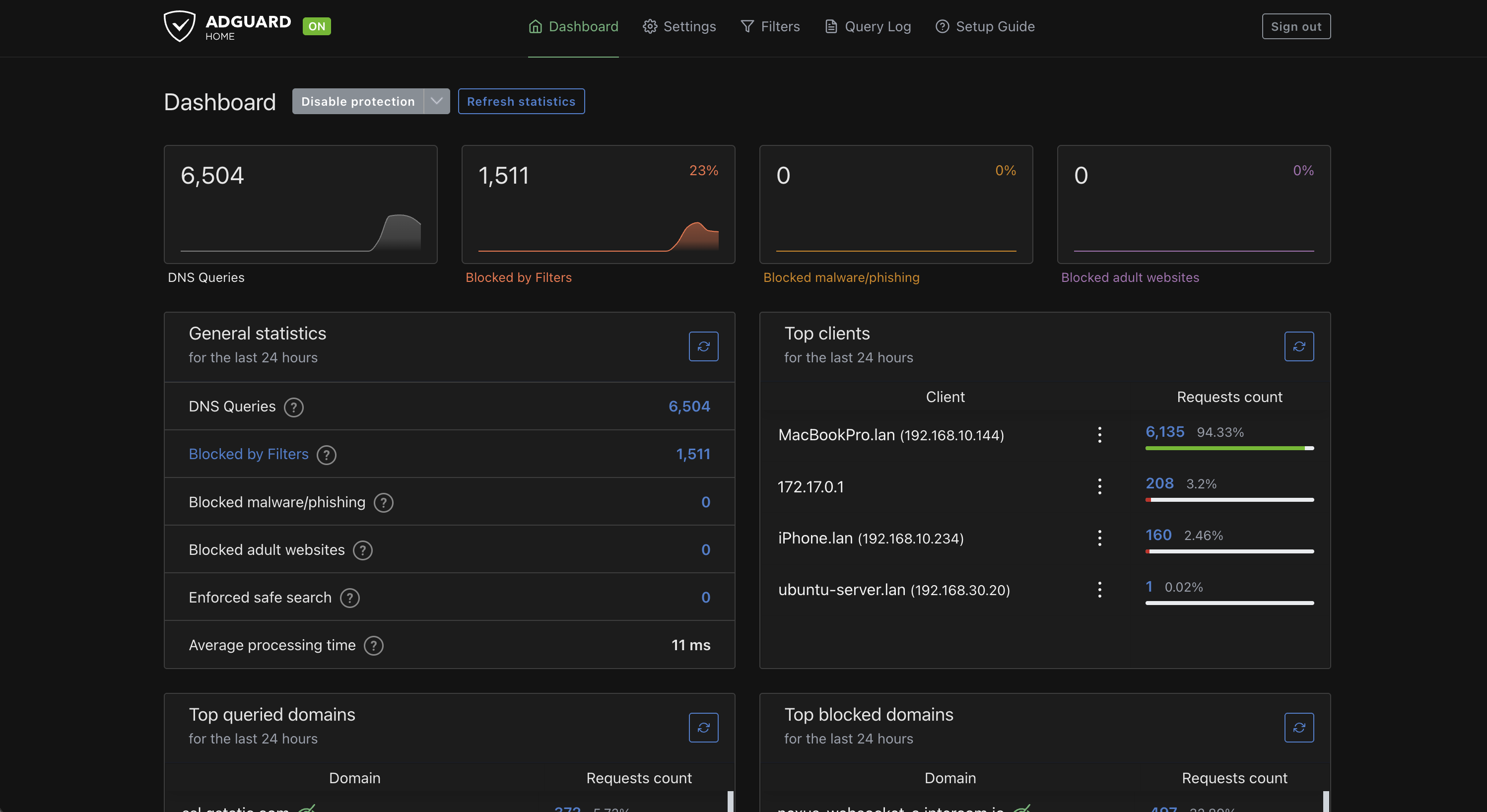Click the Refresh statistics button

[521, 101]
